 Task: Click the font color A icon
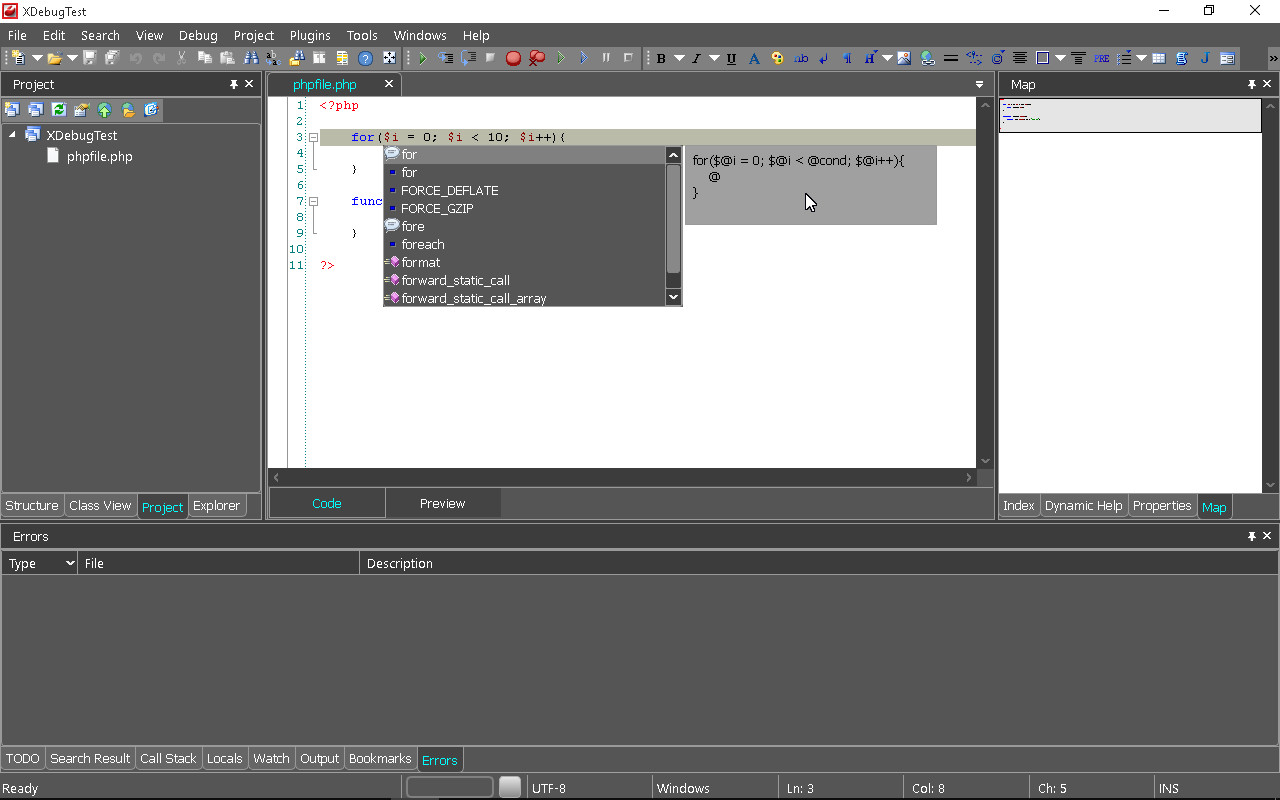[x=754, y=58]
